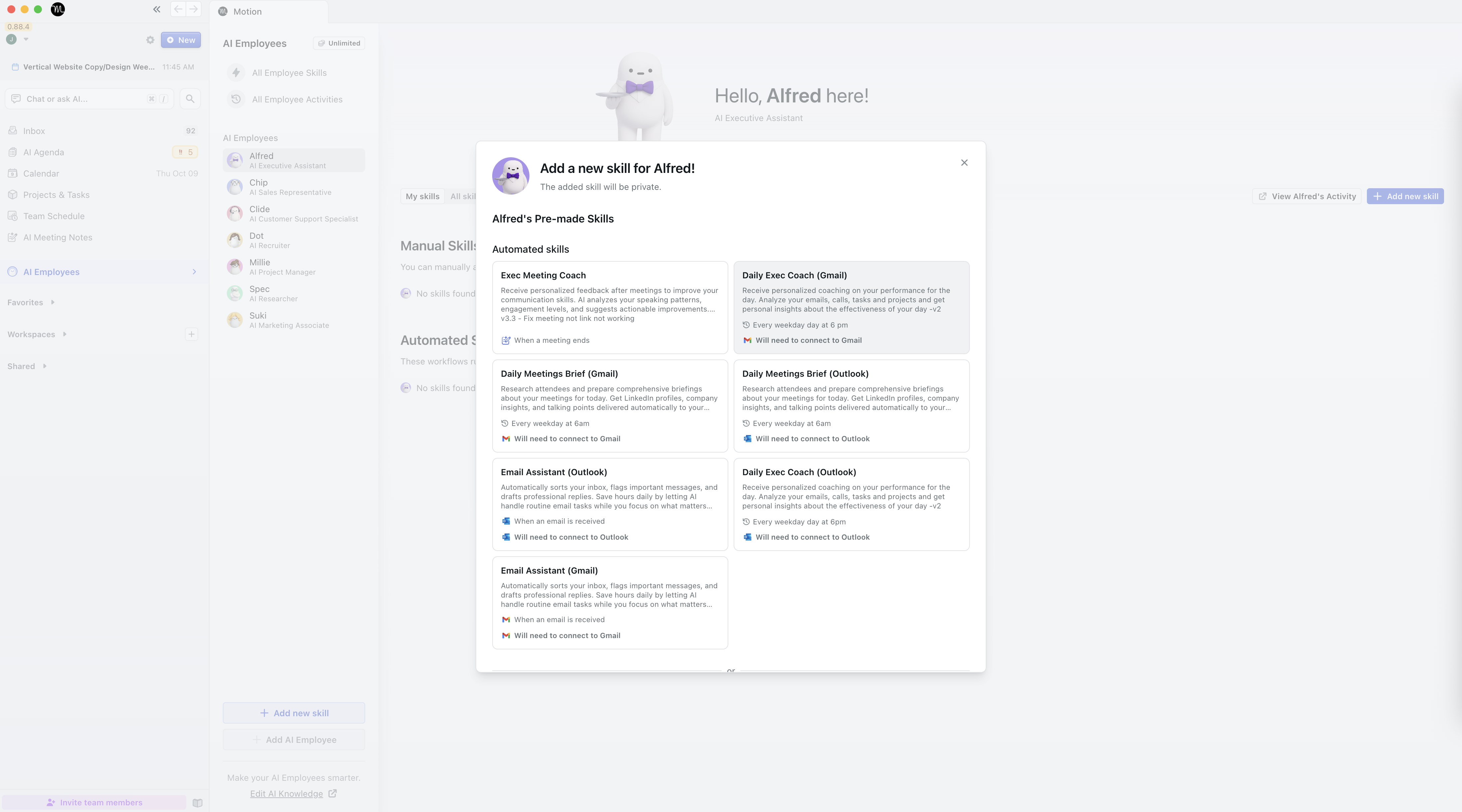Open the Motion tab
This screenshot has width=1462, height=812.
pos(247,11)
